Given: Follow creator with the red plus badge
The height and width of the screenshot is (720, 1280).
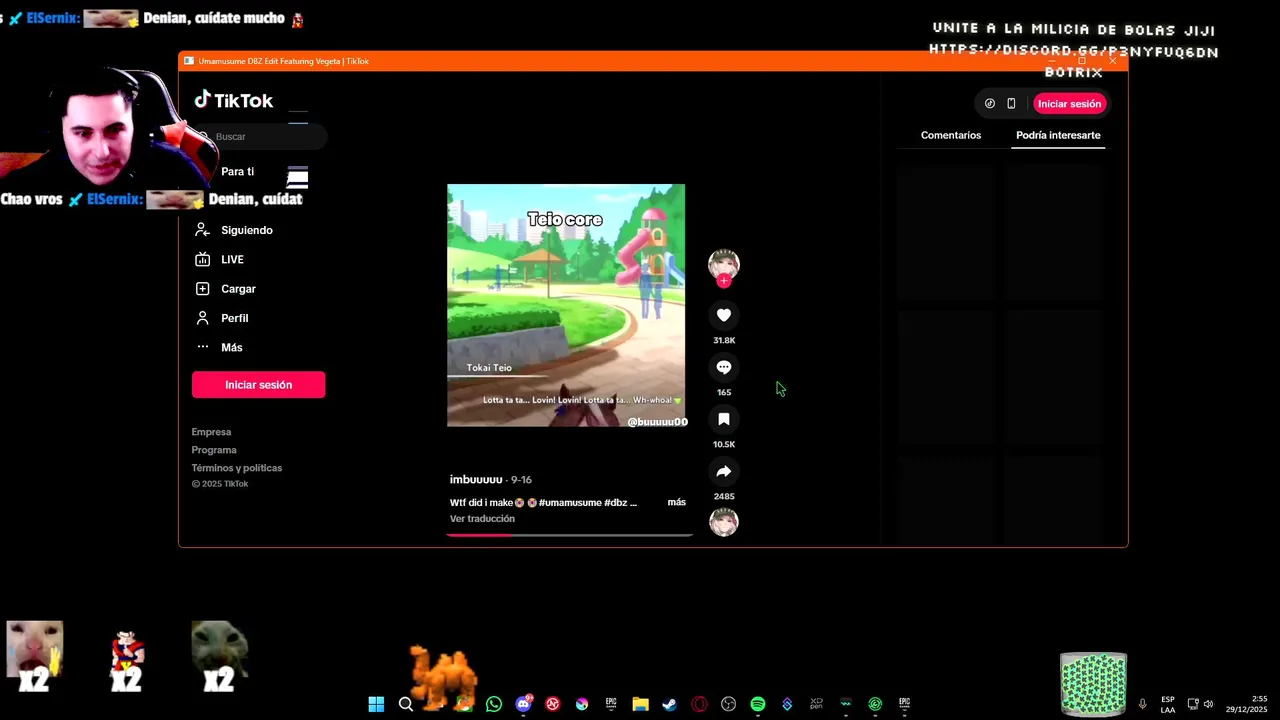Looking at the screenshot, I should [x=724, y=281].
